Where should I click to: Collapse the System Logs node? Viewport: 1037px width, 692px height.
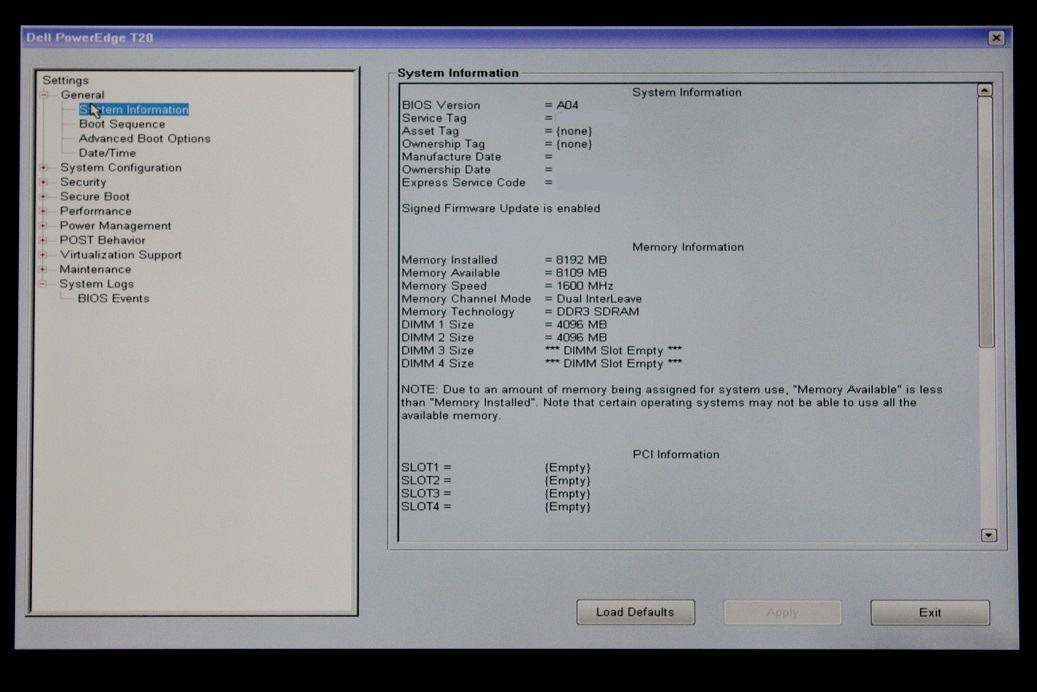coord(44,284)
